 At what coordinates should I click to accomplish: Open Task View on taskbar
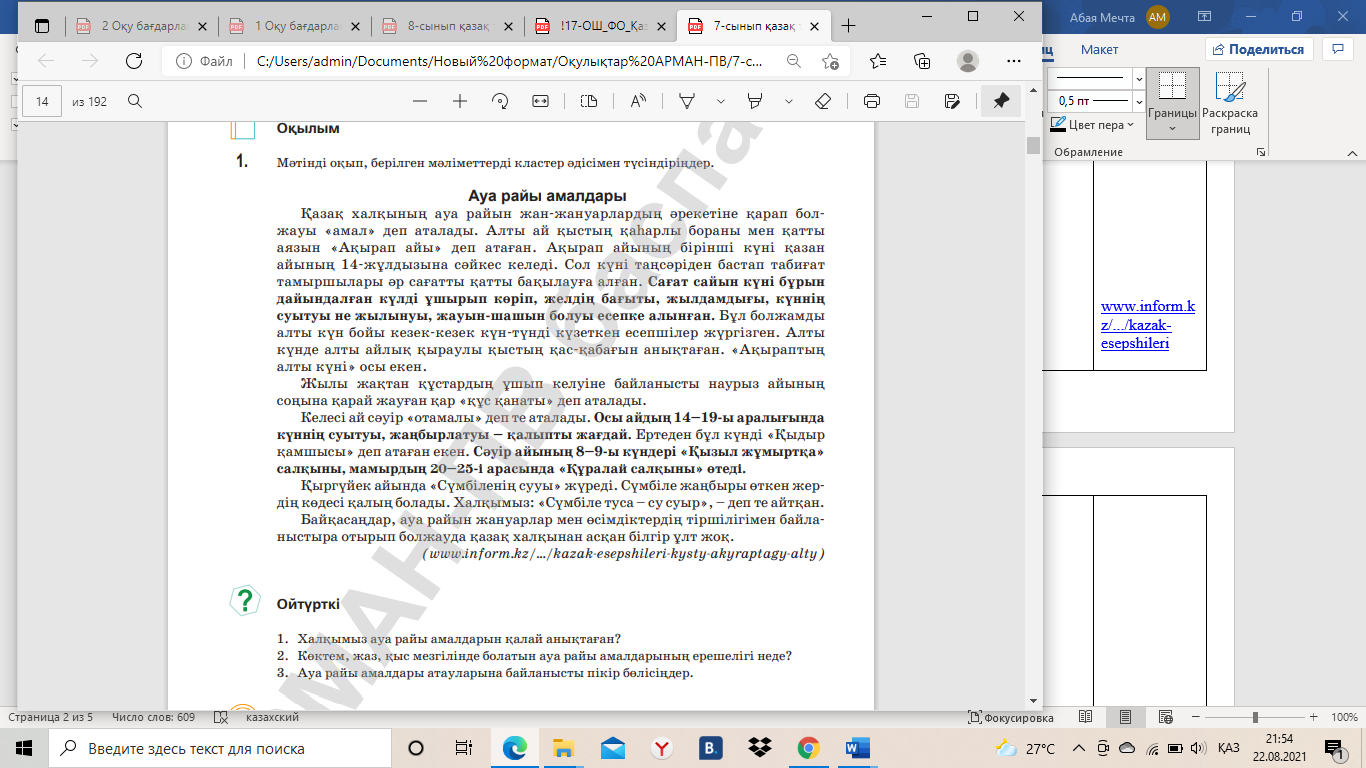tap(464, 748)
